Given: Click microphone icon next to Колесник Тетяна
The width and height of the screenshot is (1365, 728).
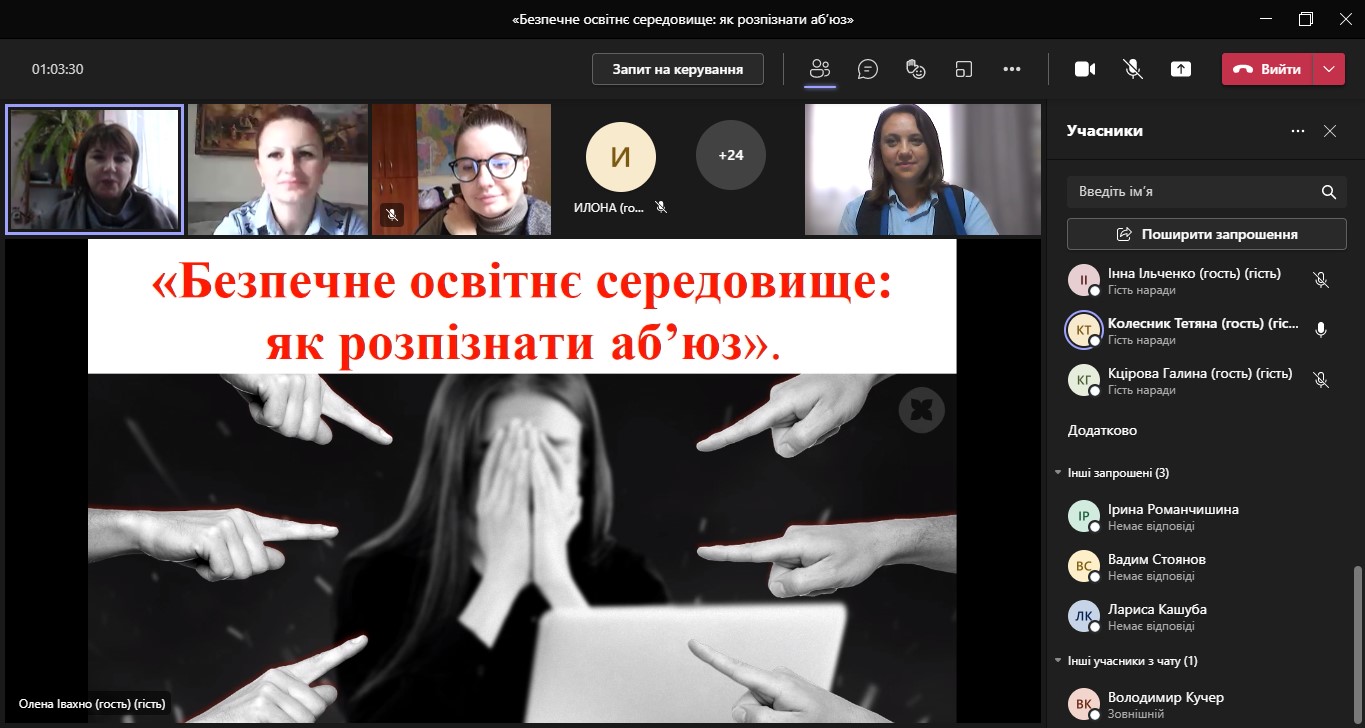Looking at the screenshot, I should click(1320, 330).
